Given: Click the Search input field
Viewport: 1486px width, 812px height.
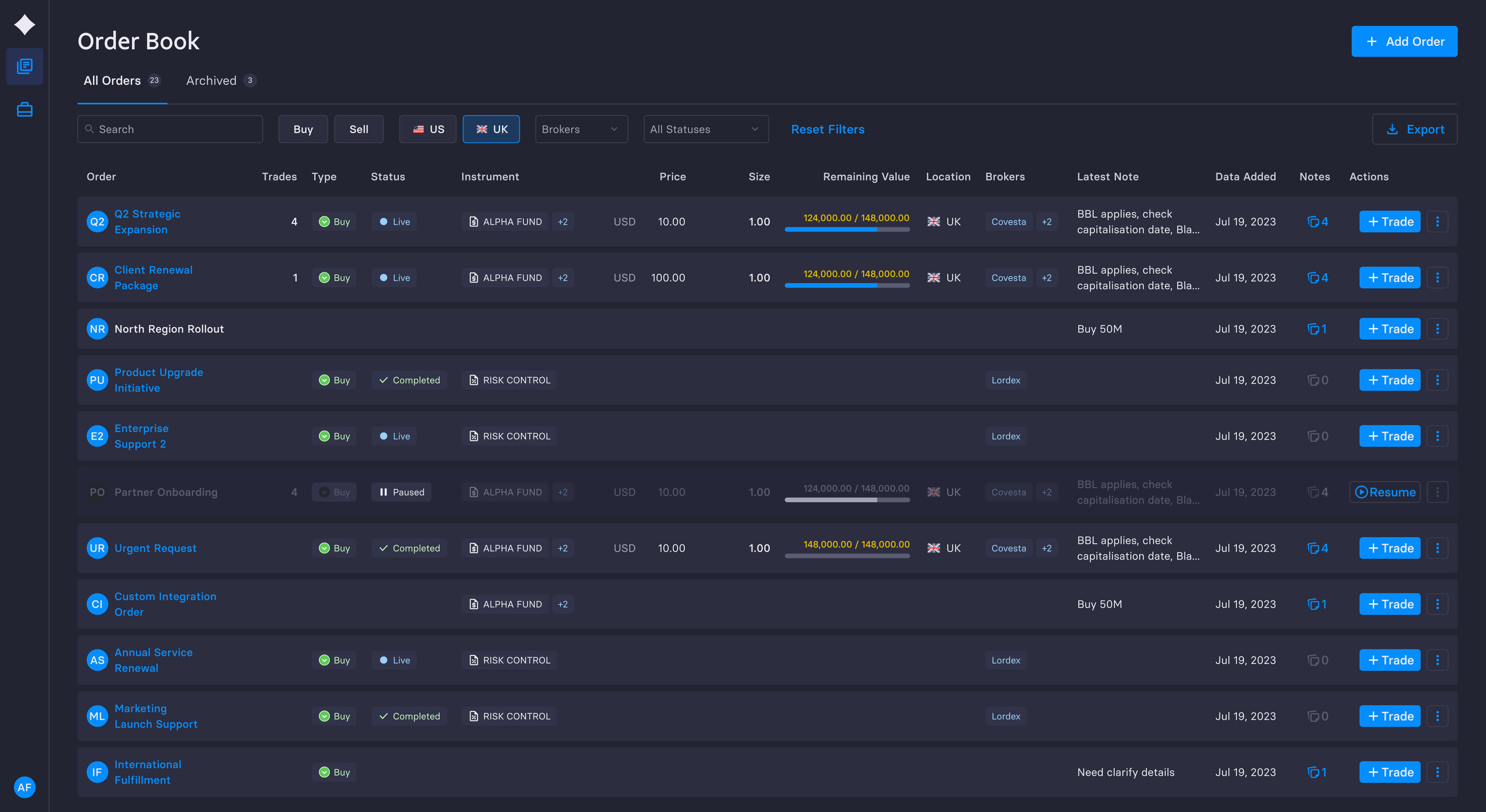Looking at the screenshot, I should 170,129.
